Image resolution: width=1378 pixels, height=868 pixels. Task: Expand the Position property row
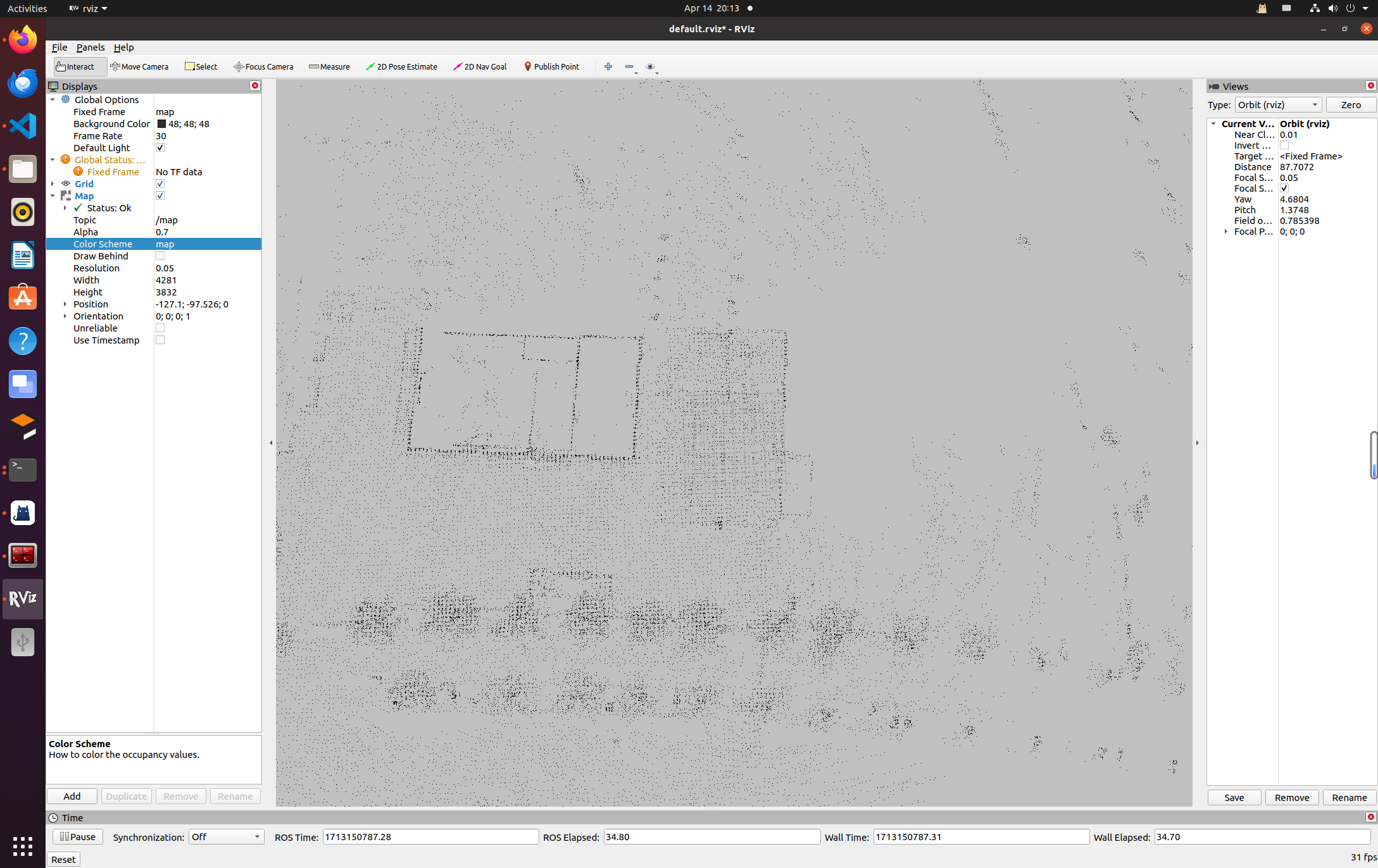65,304
